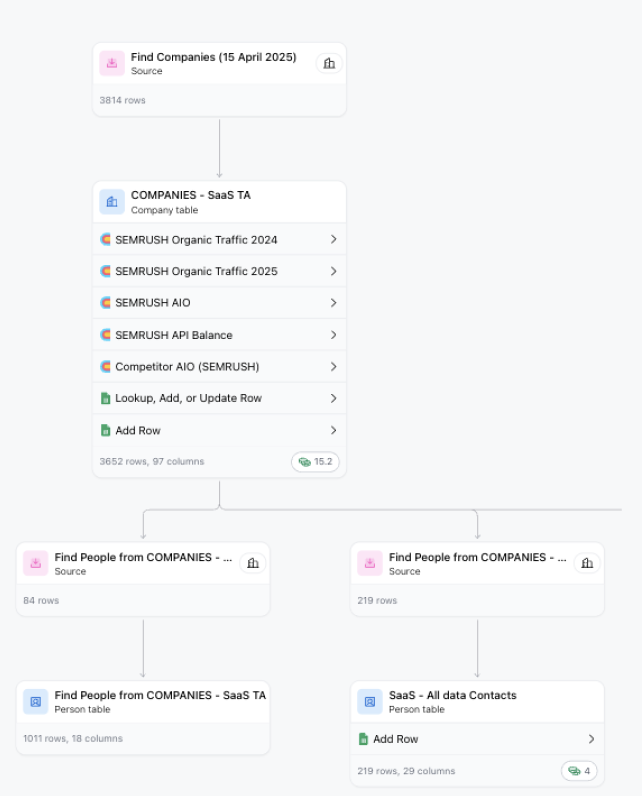Screen dimensions: 642x796
Task: Expand the SEMRUSH API Balance chevron
Action: pos(333,335)
